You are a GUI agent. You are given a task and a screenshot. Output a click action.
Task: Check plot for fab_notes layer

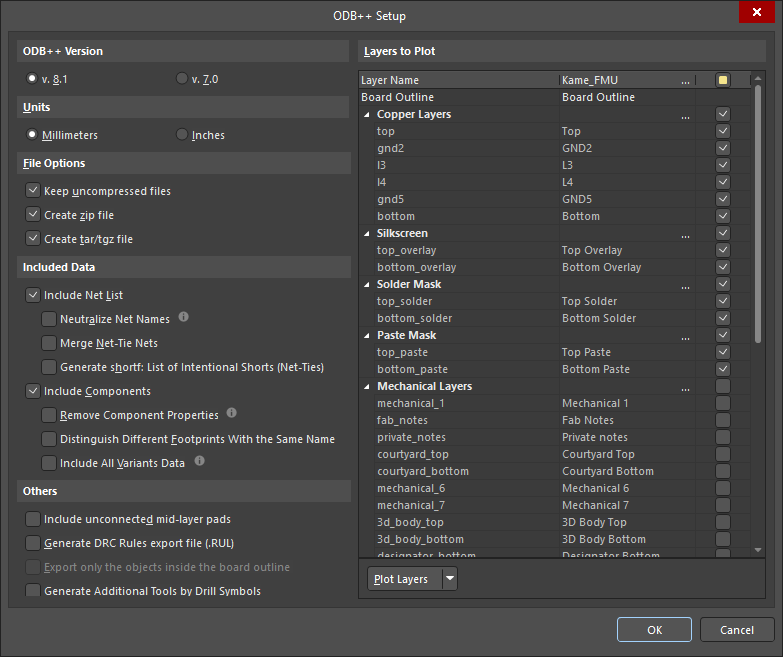[723, 419]
